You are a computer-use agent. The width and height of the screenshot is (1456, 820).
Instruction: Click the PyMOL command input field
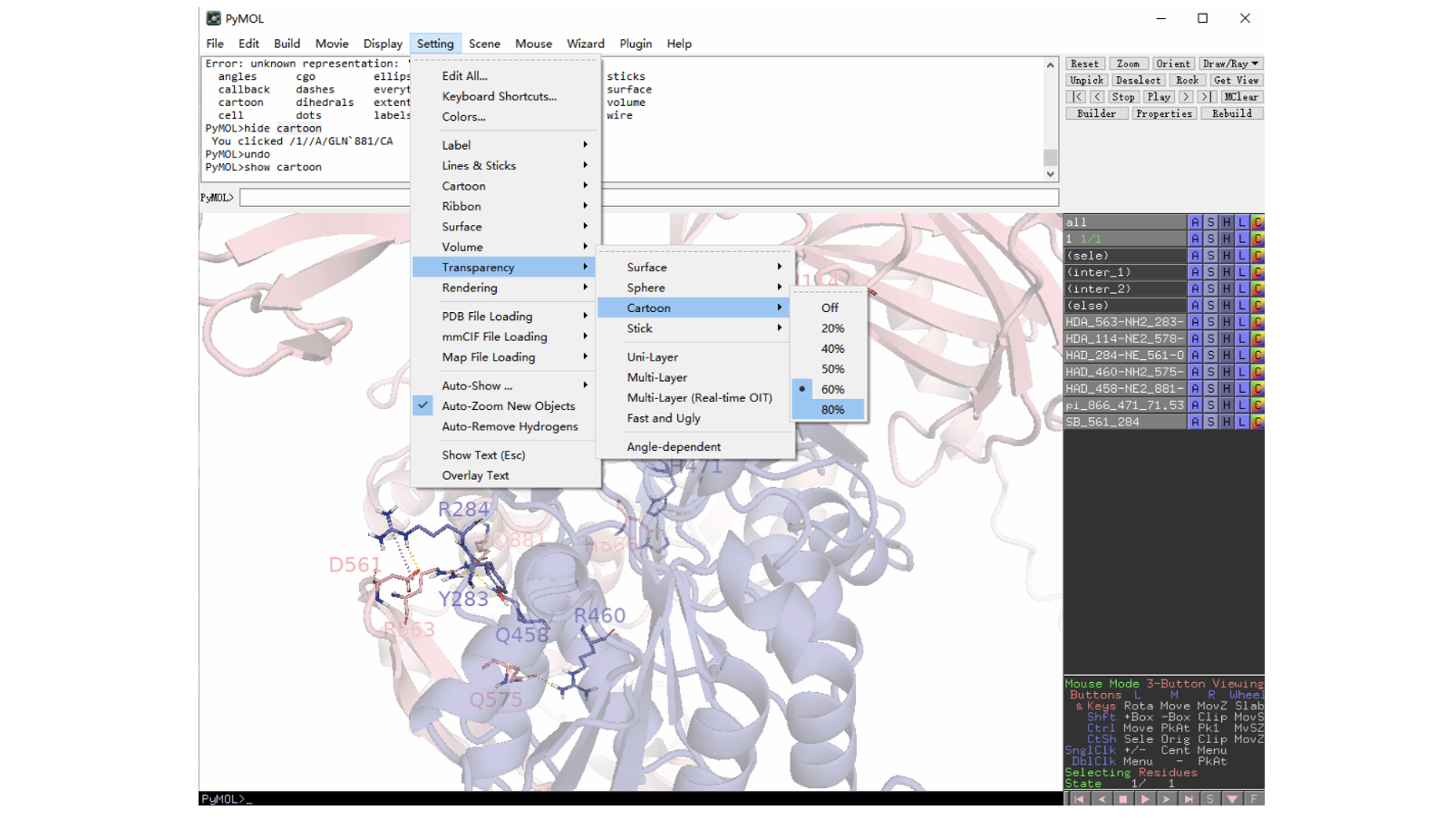649,198
